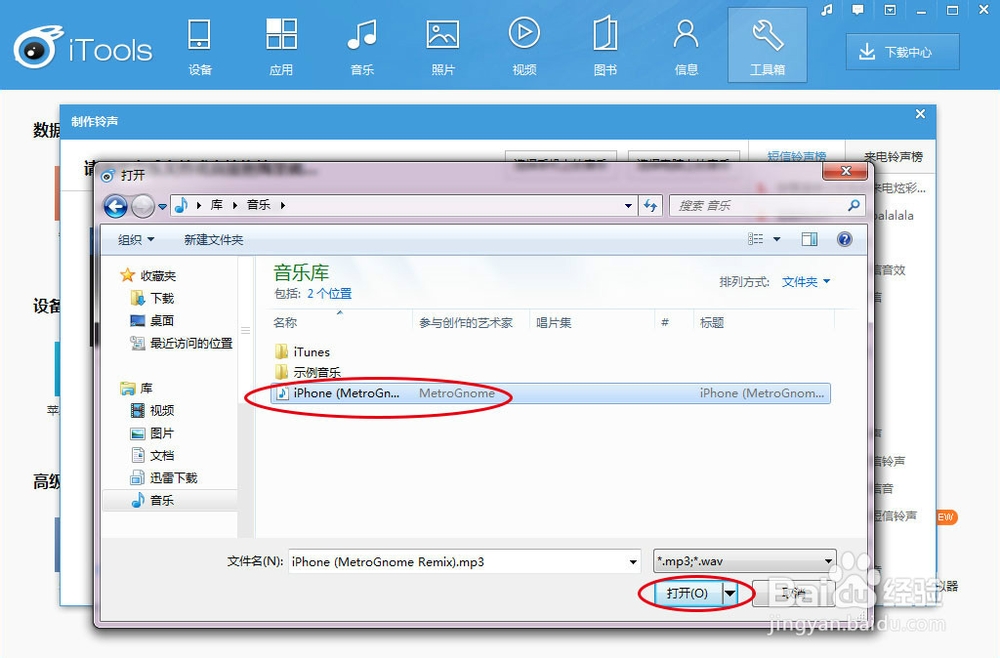Click the iTools logo

pos(83,47)
